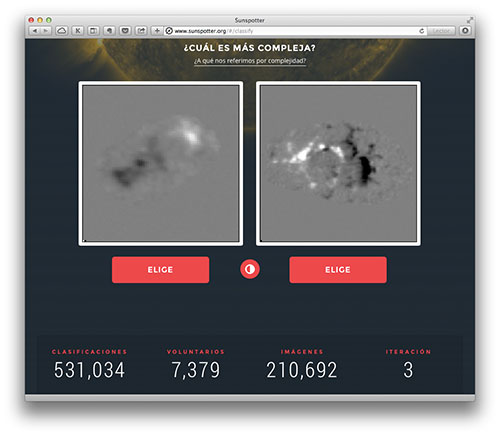The image size is (500, 436).
Task: Enter full screen with the corner arrows icon
Action: coord(470,20)
